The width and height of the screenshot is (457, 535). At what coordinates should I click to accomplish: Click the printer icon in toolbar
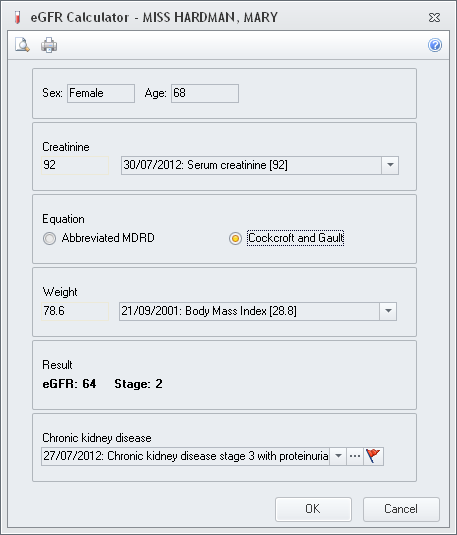click(49, 45)
